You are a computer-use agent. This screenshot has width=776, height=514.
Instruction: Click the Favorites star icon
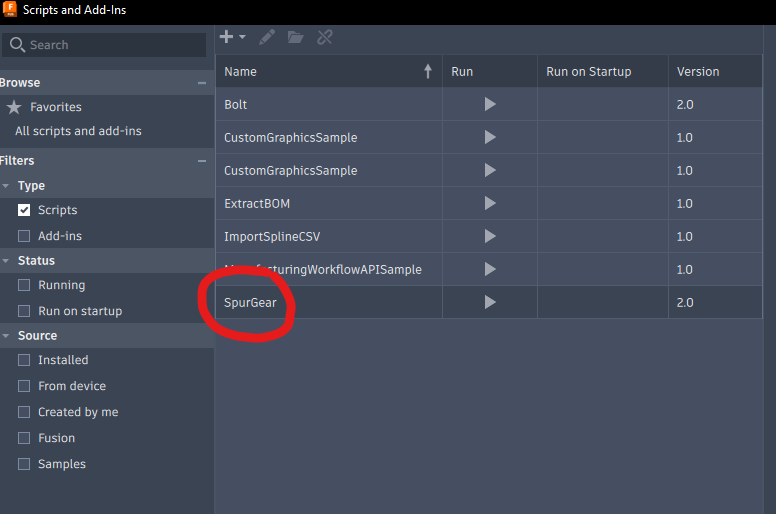coord(14,107)
